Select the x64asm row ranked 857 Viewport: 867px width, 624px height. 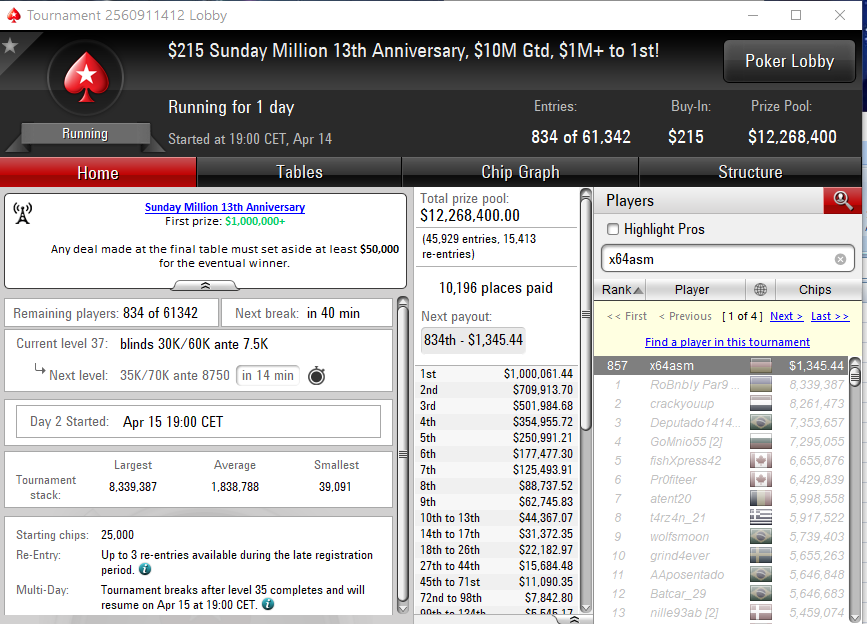click(x=721, y=365)
